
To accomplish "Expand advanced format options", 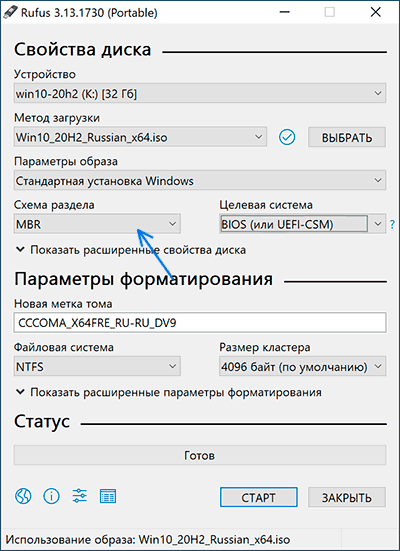I will pyautogui.click(x=169, y=392).
